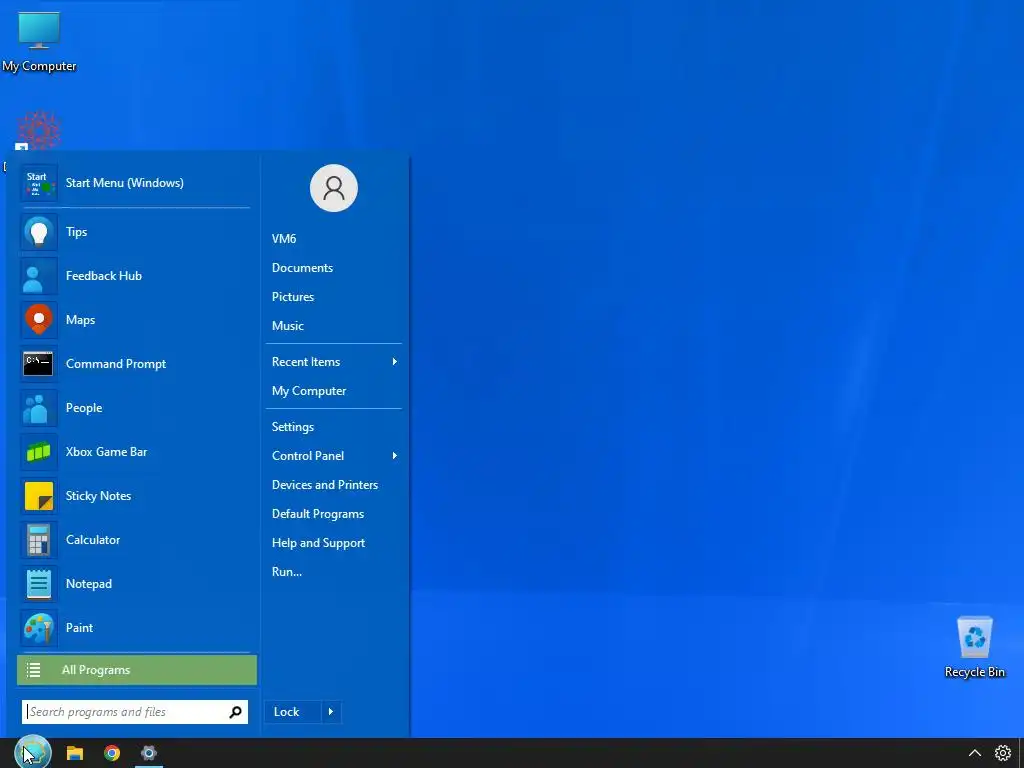1024x768 pixels.
Task: Open My Computer from the start menu list
Action: 309,391
